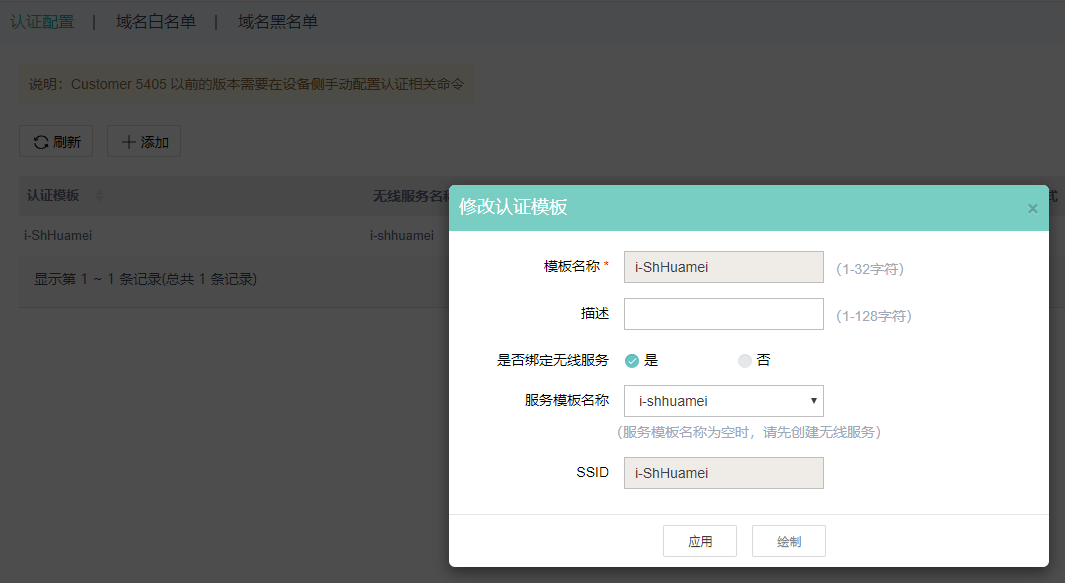Click the dropdown arrow next to i-shhuamei
Screen dimensions: 1065x583
point(814,401)
